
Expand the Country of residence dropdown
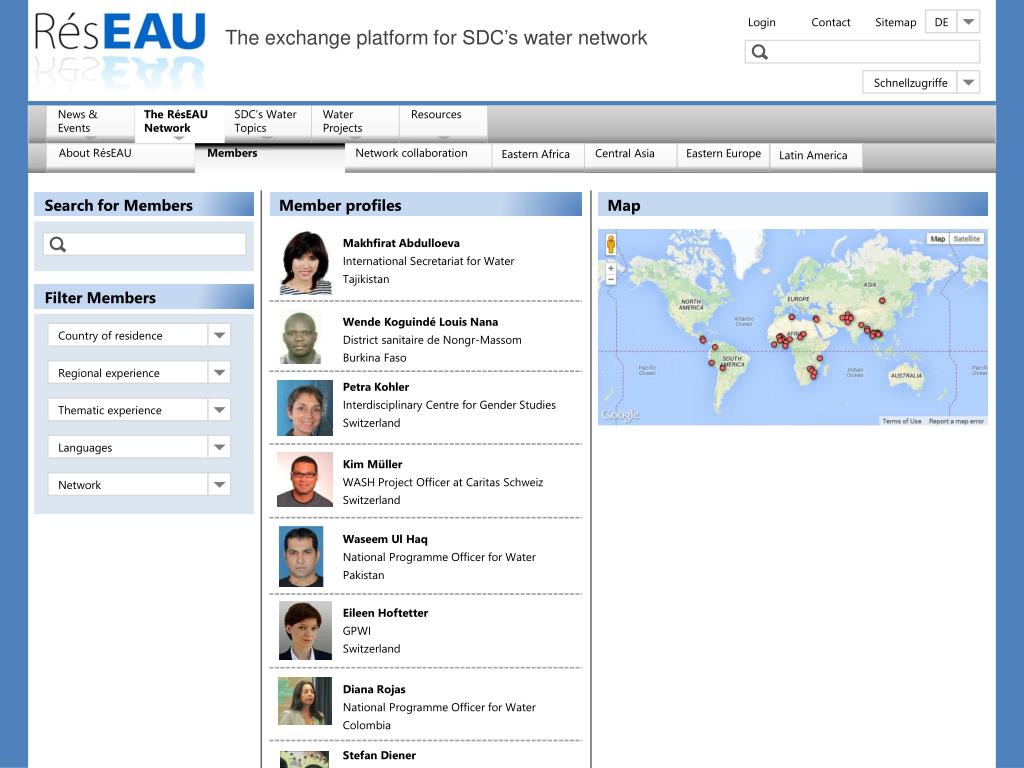219,335
